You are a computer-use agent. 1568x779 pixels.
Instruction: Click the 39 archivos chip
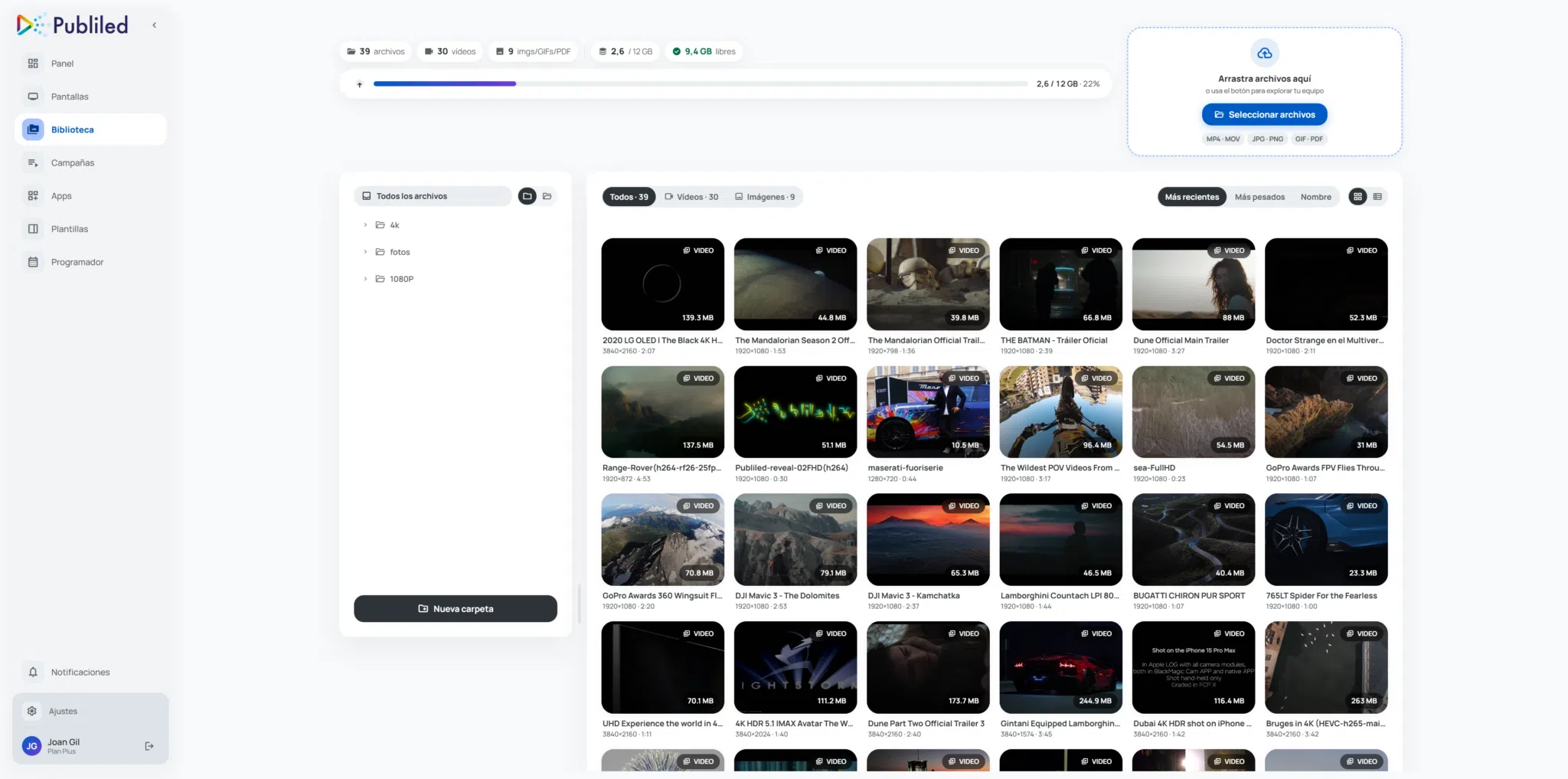(376, 51)
